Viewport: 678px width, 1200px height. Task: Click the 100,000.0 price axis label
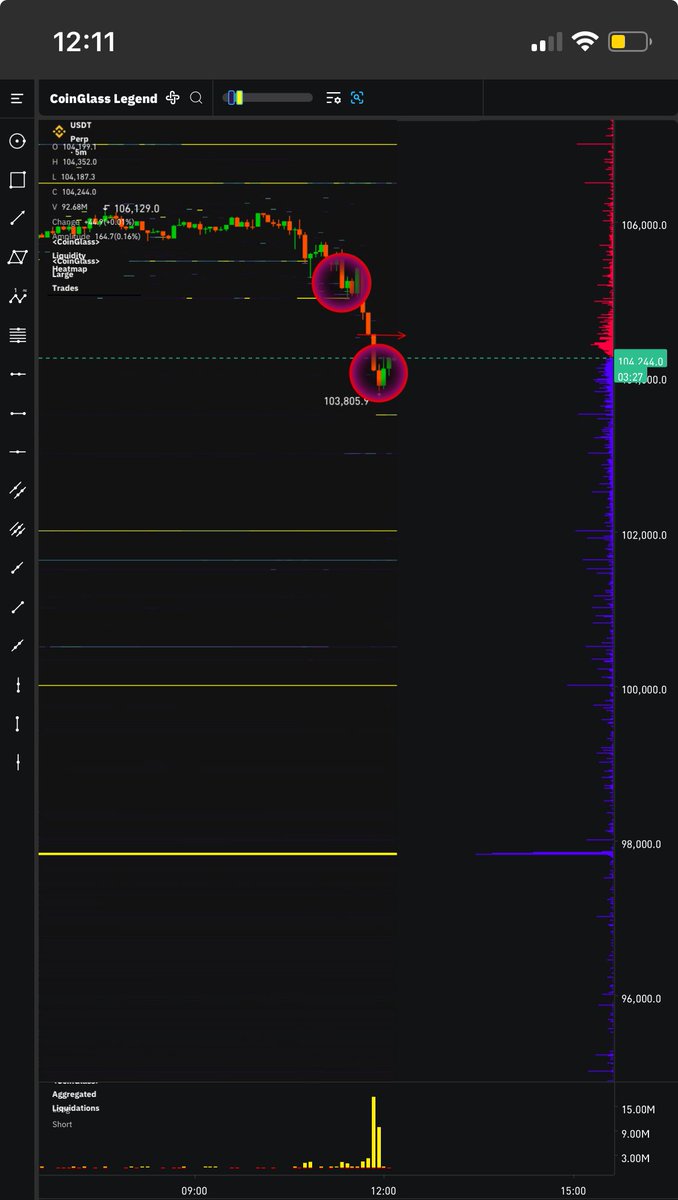643,690
